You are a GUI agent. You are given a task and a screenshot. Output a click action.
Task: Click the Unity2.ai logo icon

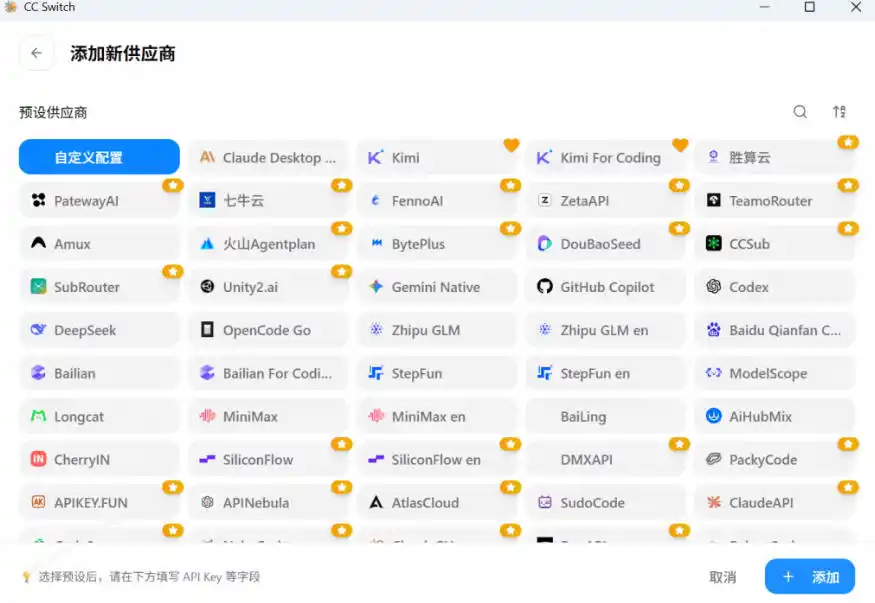(x=207, y=287)
